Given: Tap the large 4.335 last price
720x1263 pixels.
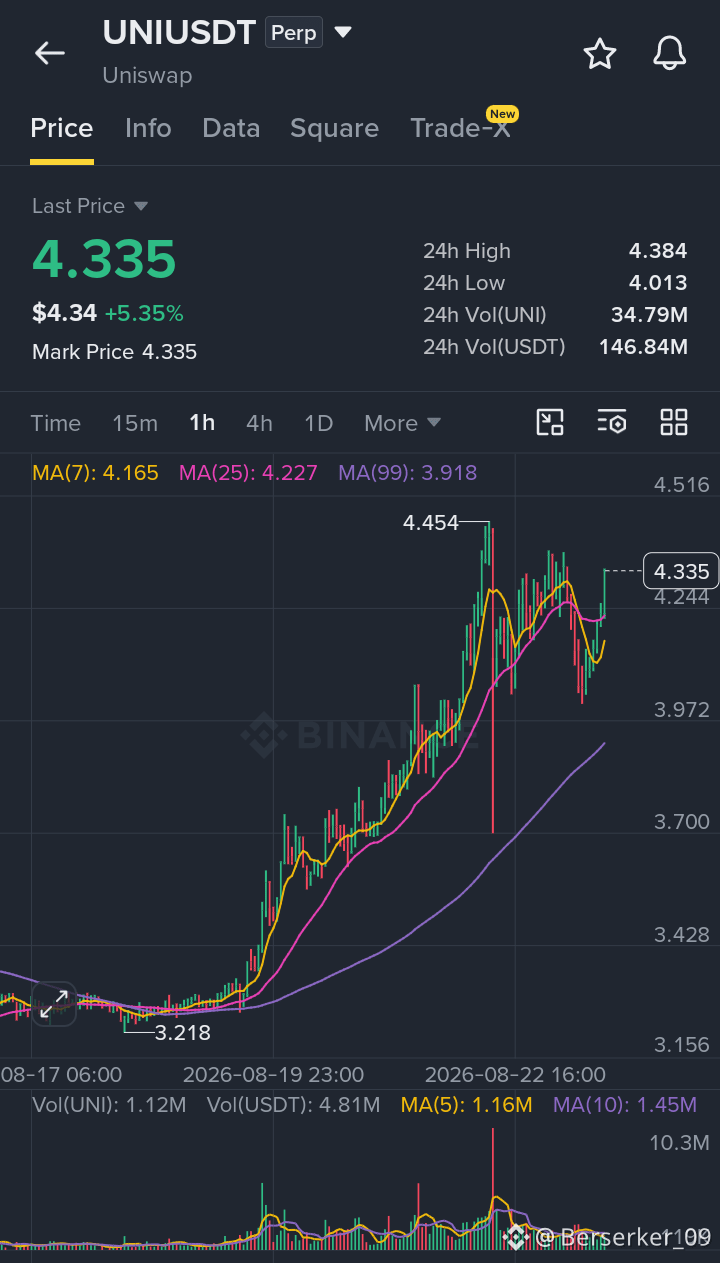Looking at the screenshot, I should (104, 259).
